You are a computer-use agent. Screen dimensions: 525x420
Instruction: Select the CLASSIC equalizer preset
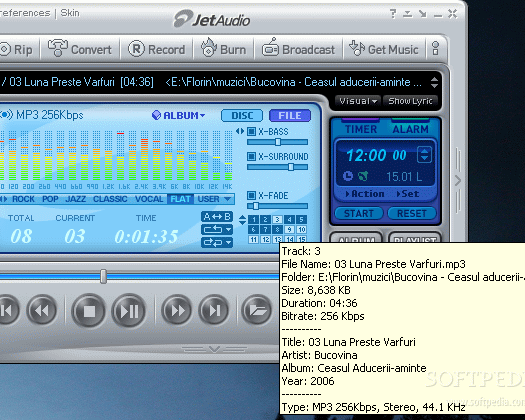tap(110, 199)
